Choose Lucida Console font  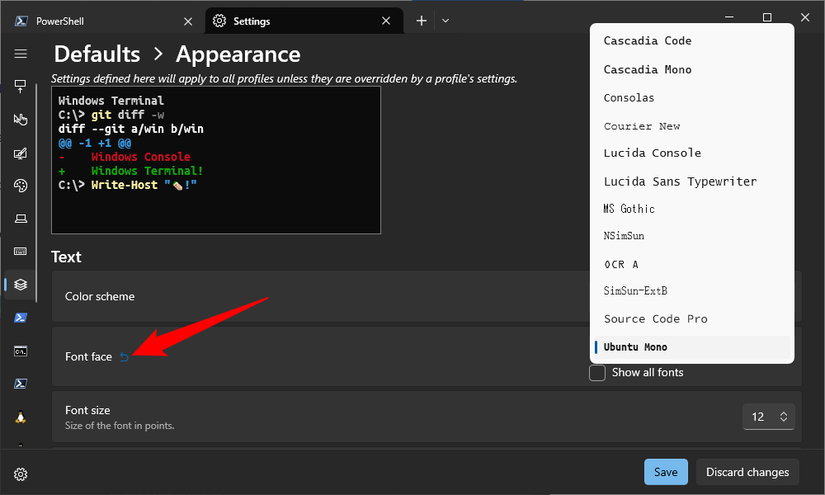click(692, 153)
